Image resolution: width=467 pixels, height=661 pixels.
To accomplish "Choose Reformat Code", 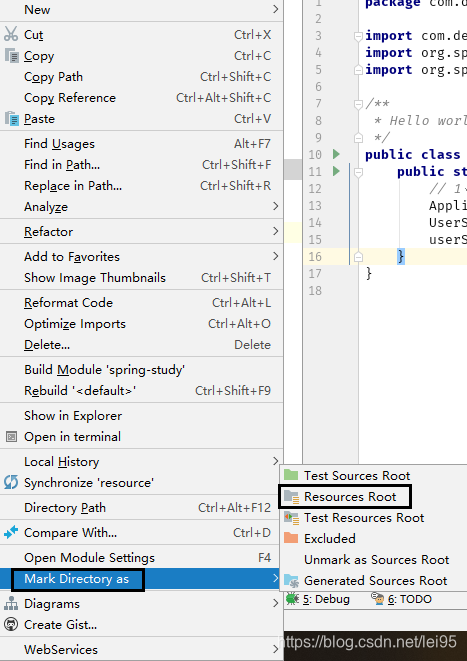I will click(142, 303).
